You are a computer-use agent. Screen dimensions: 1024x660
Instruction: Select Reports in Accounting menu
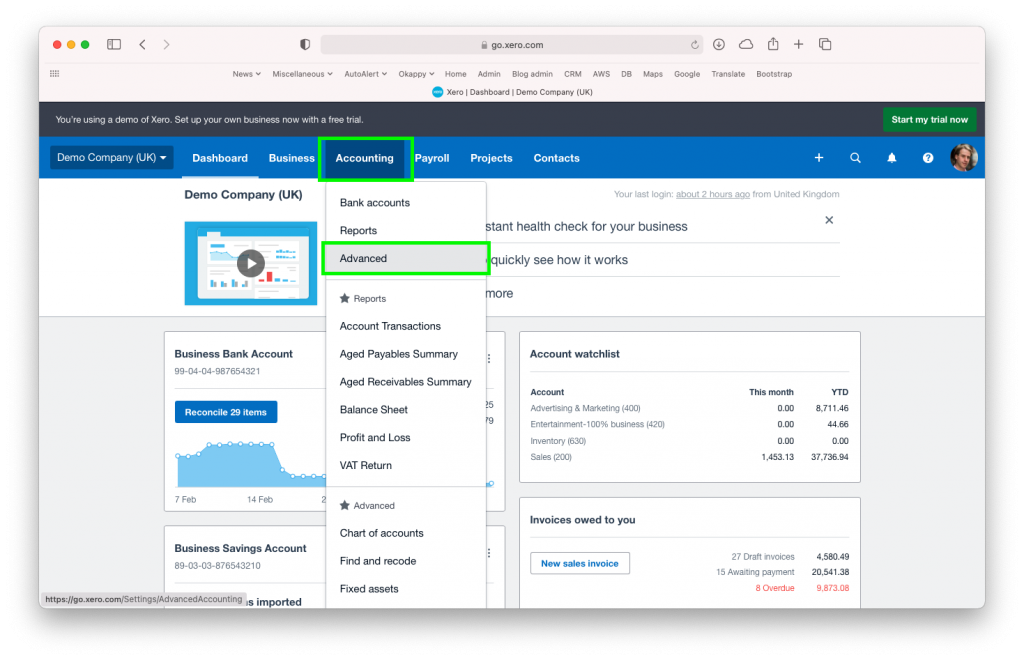pos(406,230)
